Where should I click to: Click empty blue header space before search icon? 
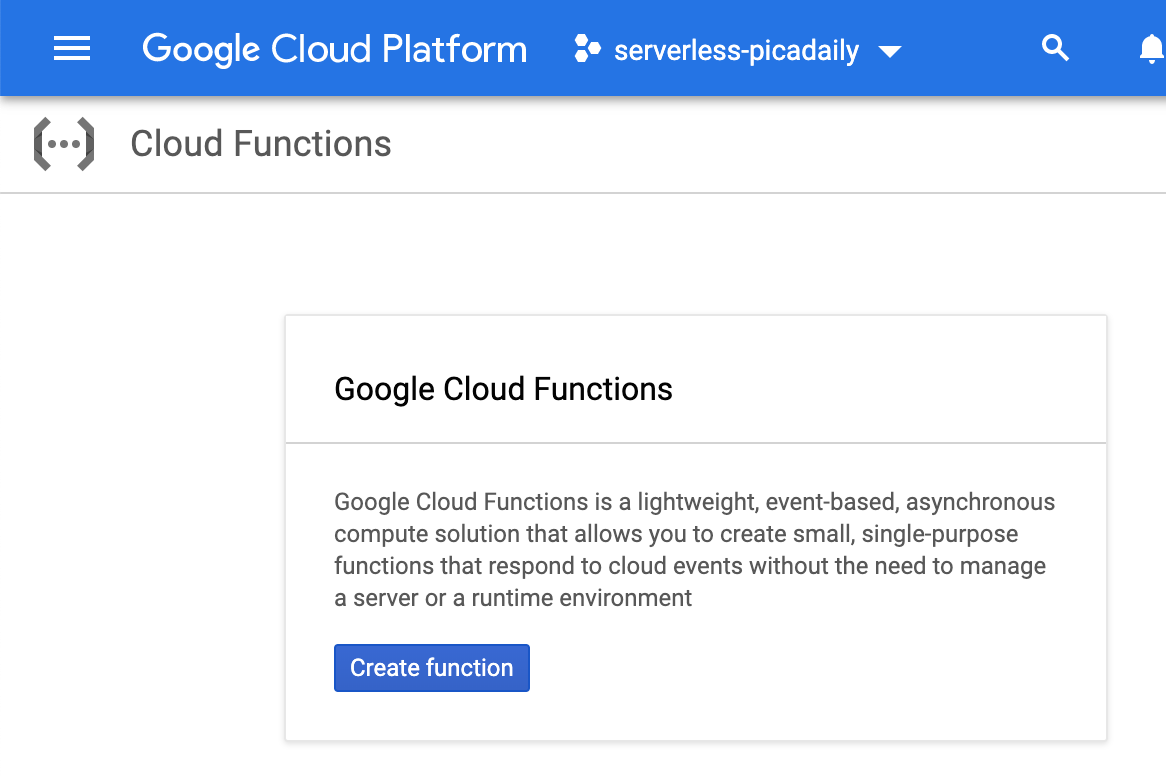point(970,49)
